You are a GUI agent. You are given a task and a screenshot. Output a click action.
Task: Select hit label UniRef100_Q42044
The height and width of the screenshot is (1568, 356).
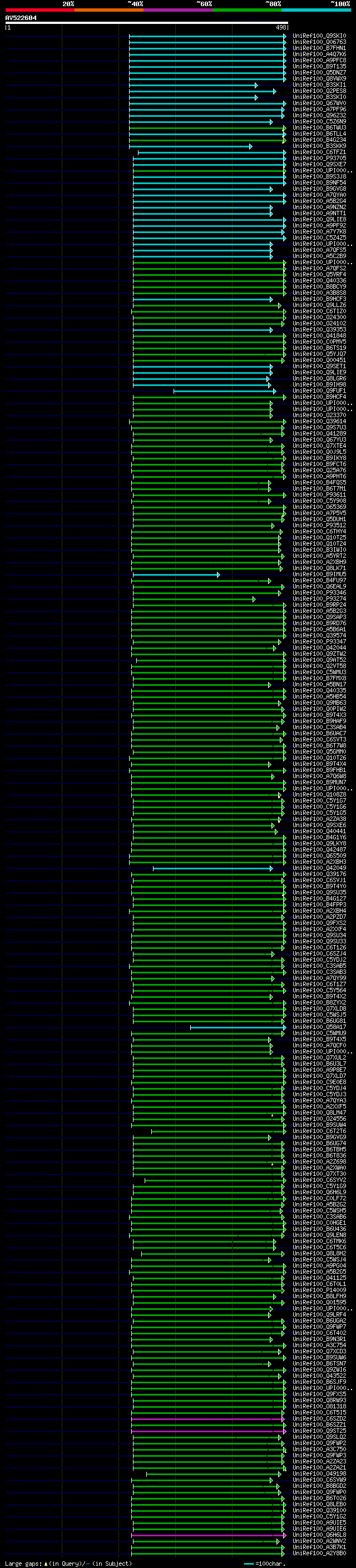[319, 647]
